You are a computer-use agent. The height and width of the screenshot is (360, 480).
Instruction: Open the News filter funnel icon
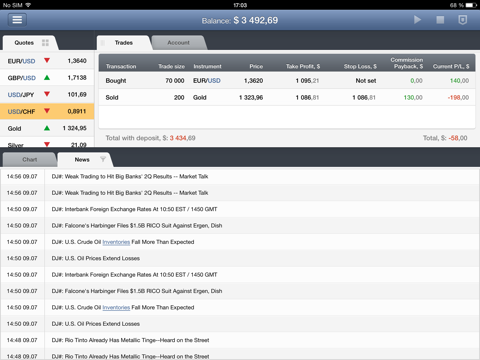[103, 159]
